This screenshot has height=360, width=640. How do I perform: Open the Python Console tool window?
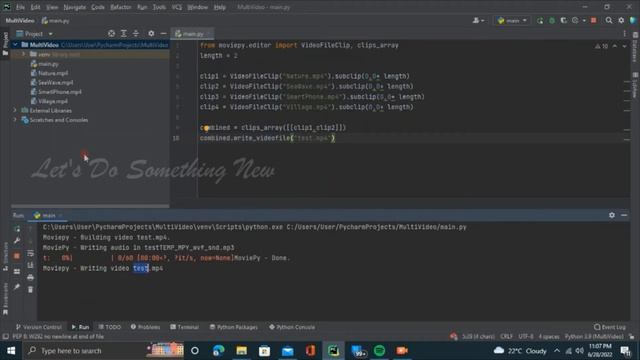click(292, 327)
